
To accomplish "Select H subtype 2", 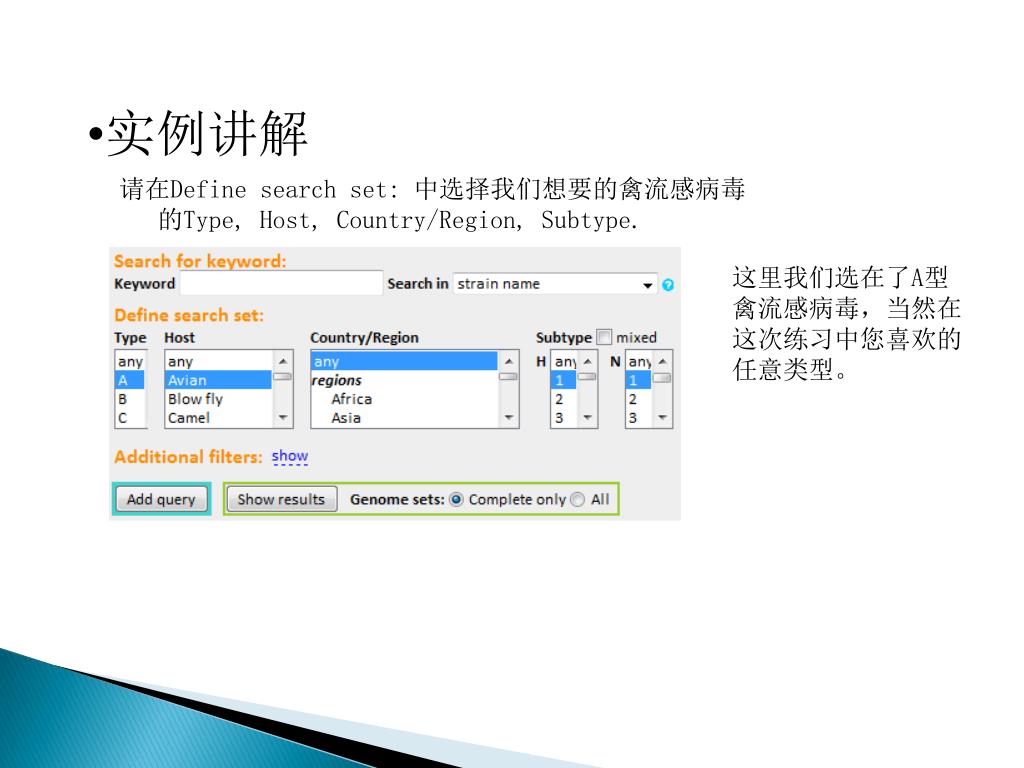I will tap(564, 399).
